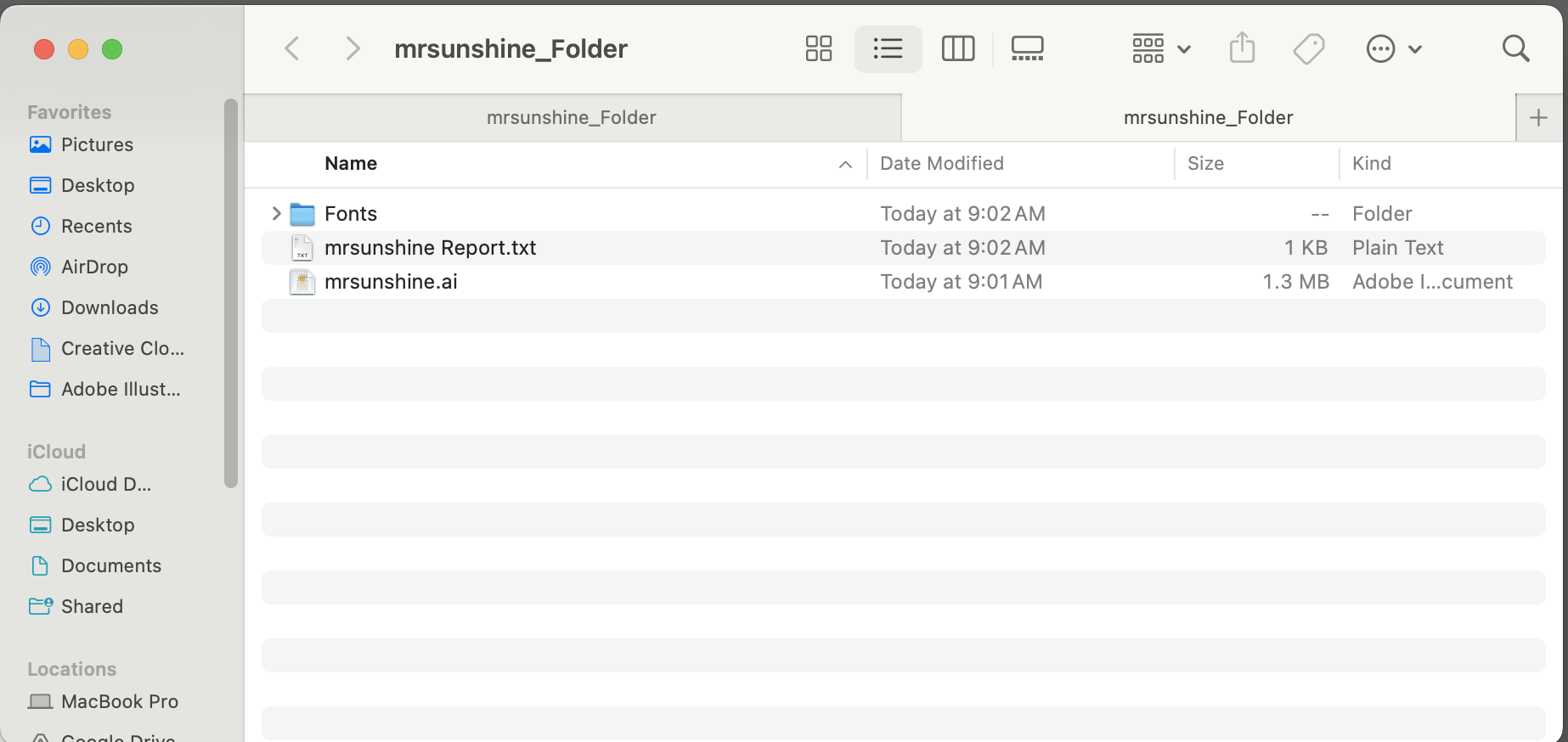Open Shared in the sidebar
The height and width of the screenshot is (742, 1568).
[x=92, y=606]
